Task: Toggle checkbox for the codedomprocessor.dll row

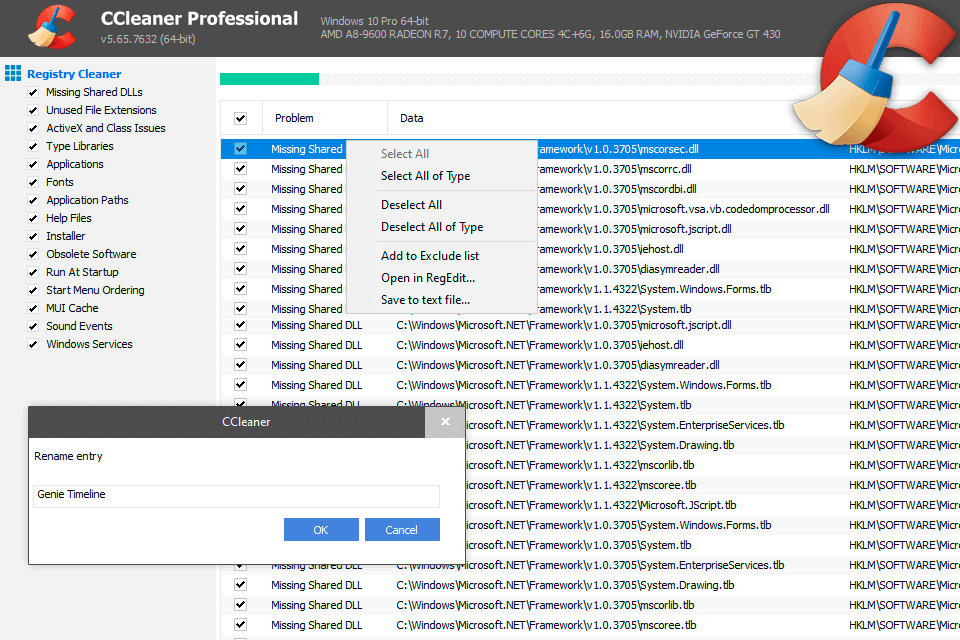Action: (241, 209)
